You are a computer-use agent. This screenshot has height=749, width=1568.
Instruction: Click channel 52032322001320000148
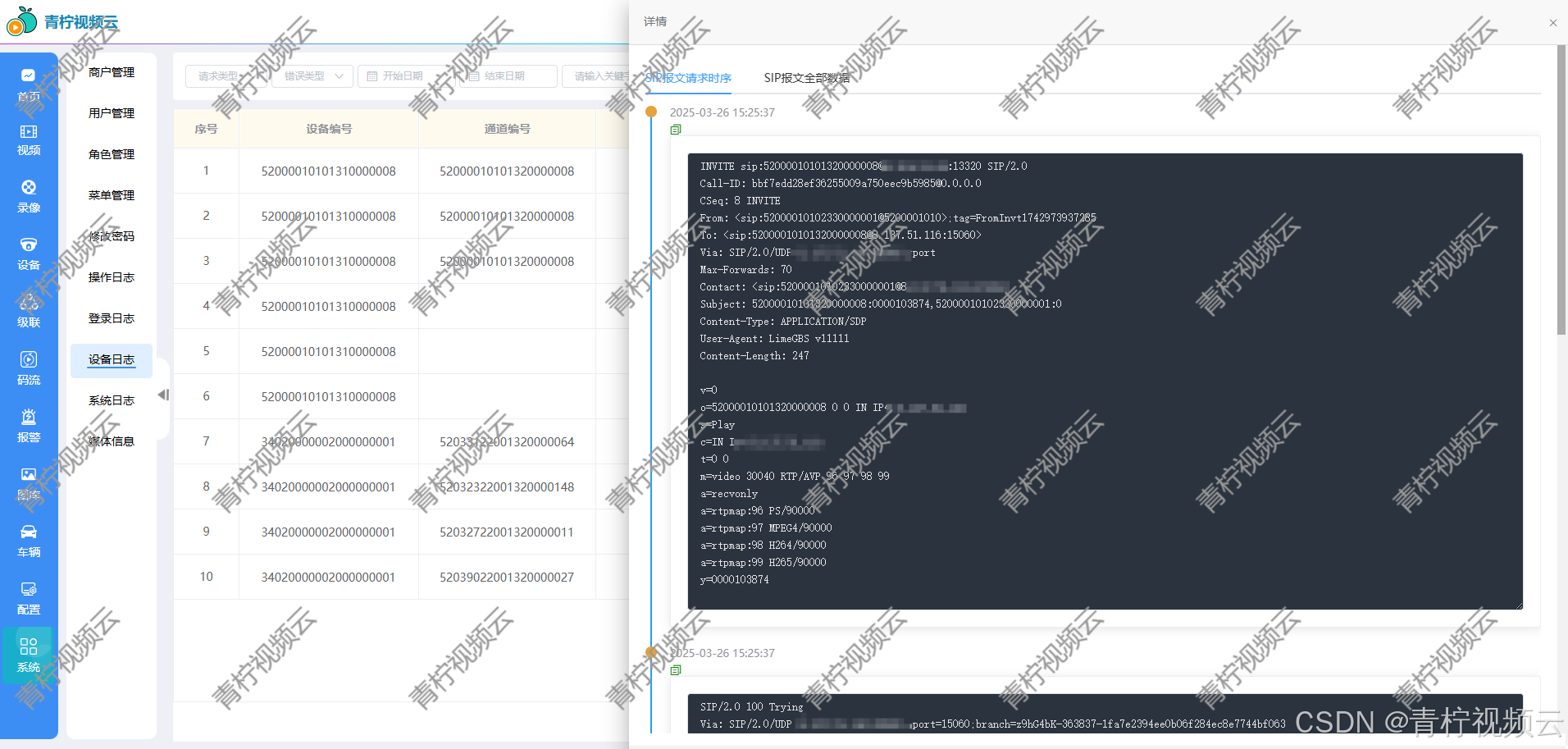click(507, 487)
